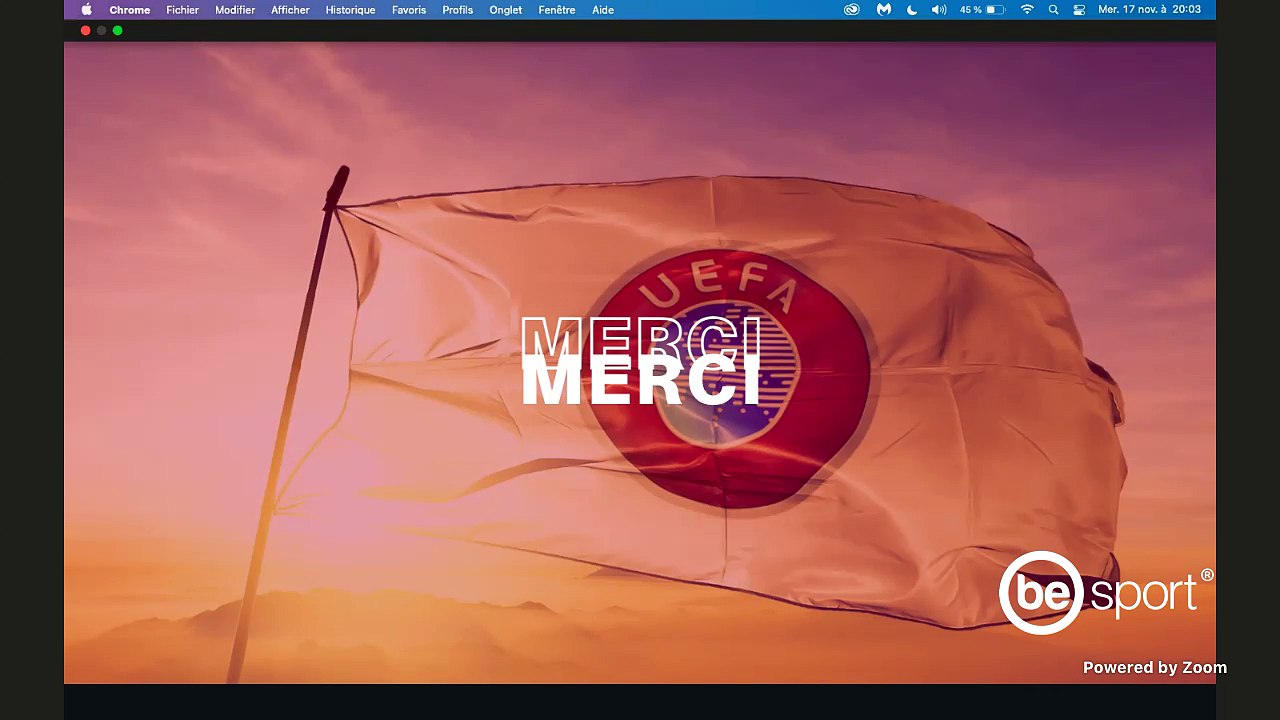Image resolution: width=1280 pixels, height=720 pixels.
Task: Open Control Center in menu bar
Action: pos(1079,10)
